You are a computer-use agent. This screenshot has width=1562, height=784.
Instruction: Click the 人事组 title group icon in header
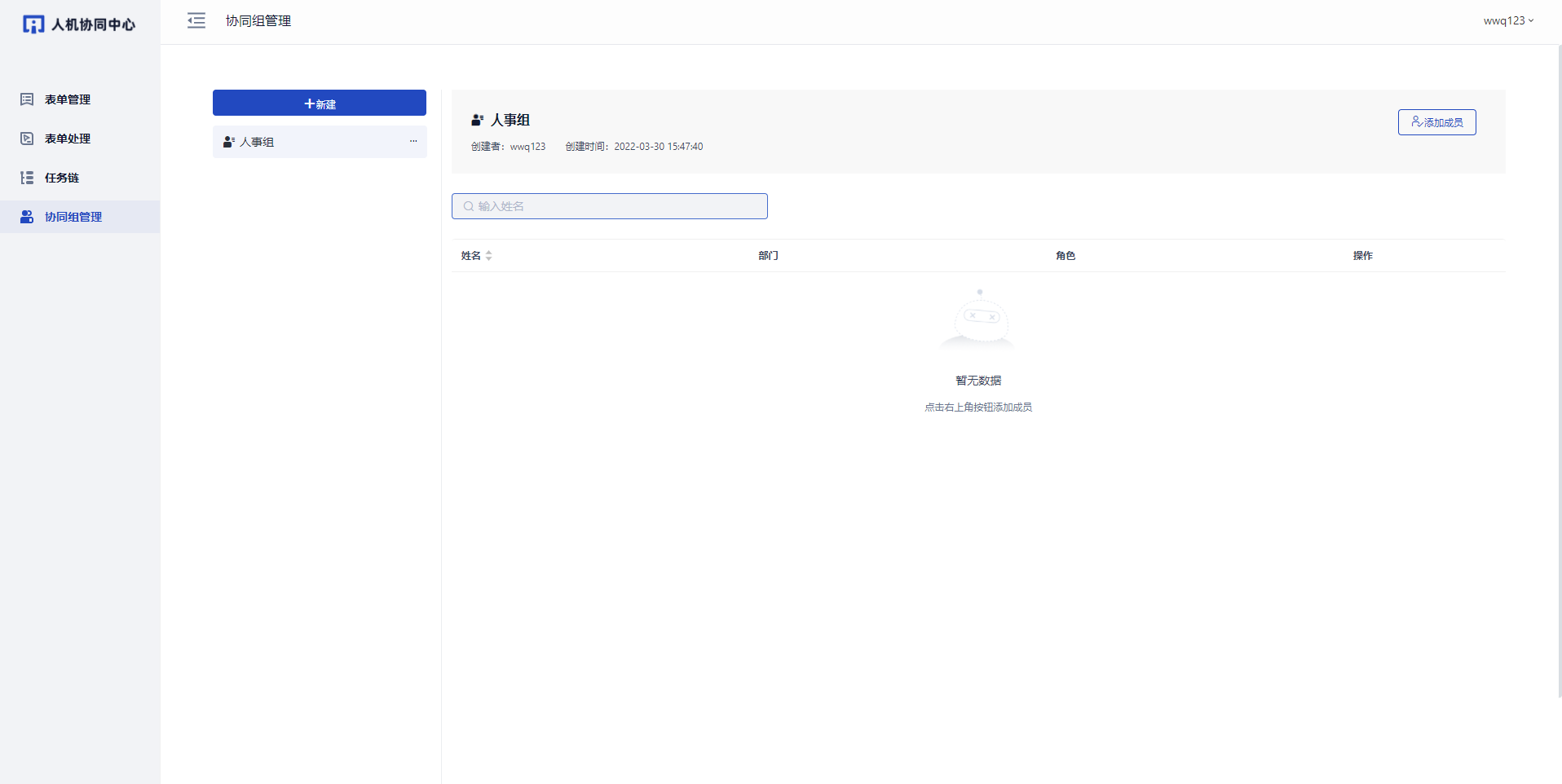(x=478, y=120)
